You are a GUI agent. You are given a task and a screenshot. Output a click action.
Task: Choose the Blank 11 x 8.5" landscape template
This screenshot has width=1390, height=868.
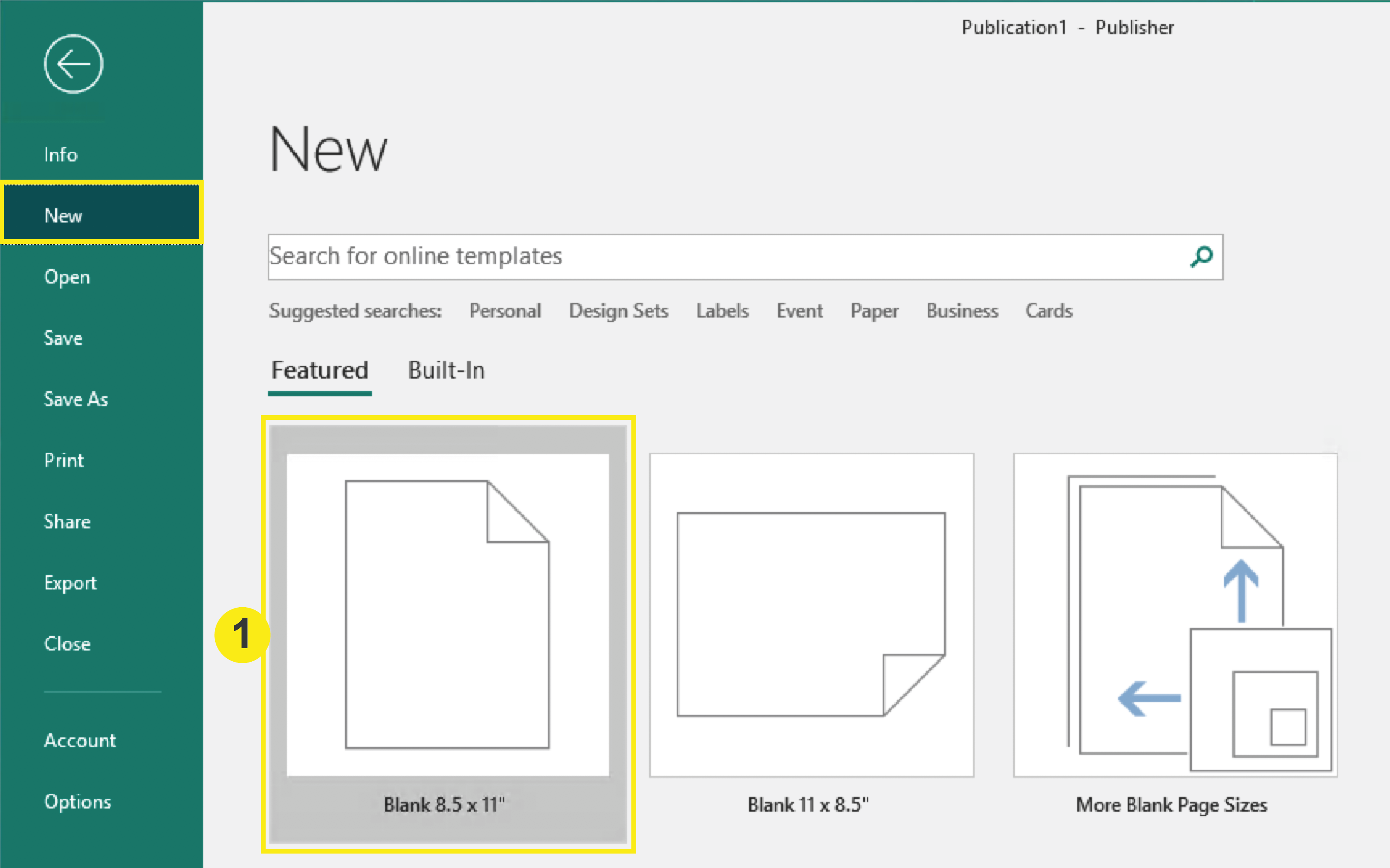pyautogui.click(x=811, y=615)
